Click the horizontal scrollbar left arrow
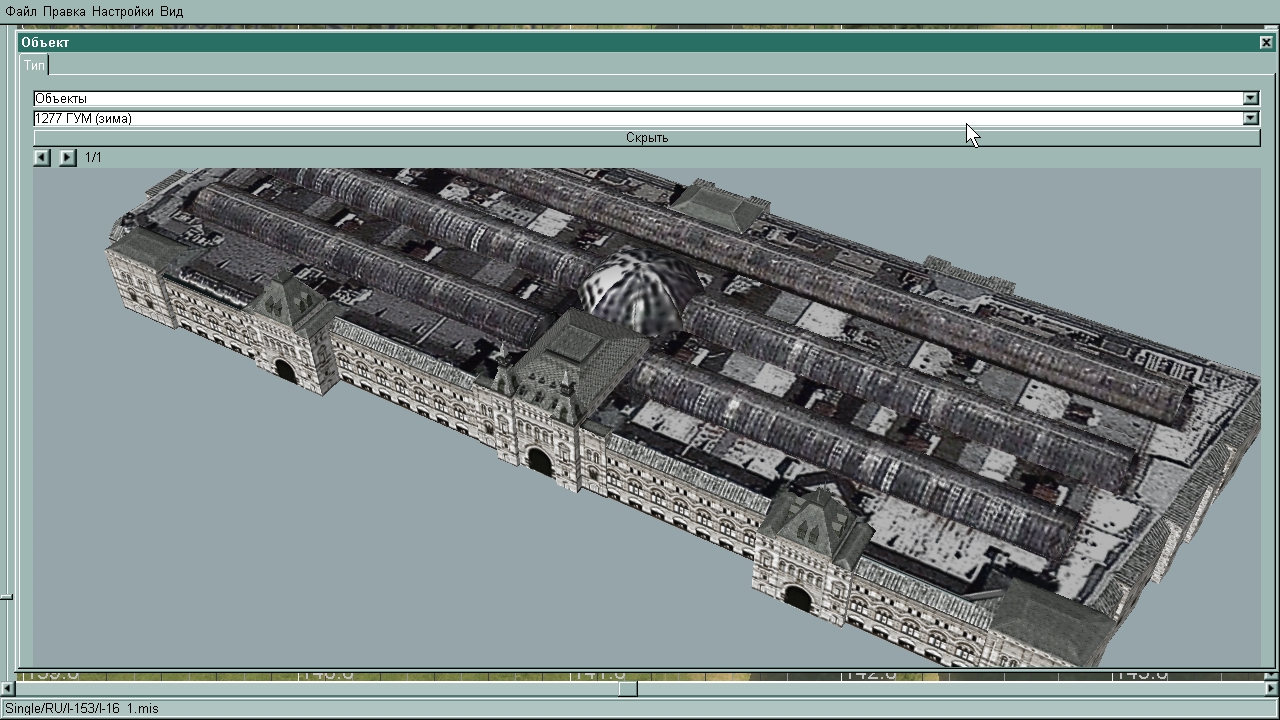The height and width of the screenshot is (720, 1280). pyautogui.click(x=8, y=688)
